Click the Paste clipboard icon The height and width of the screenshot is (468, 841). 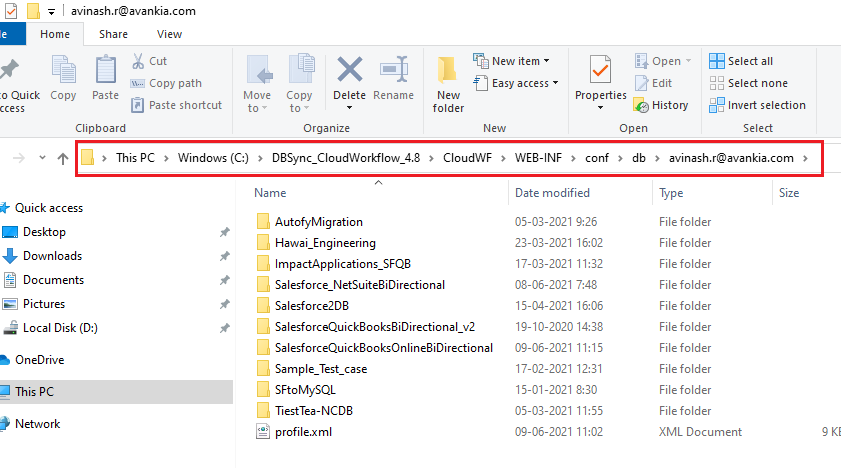[x=105, y=72]
